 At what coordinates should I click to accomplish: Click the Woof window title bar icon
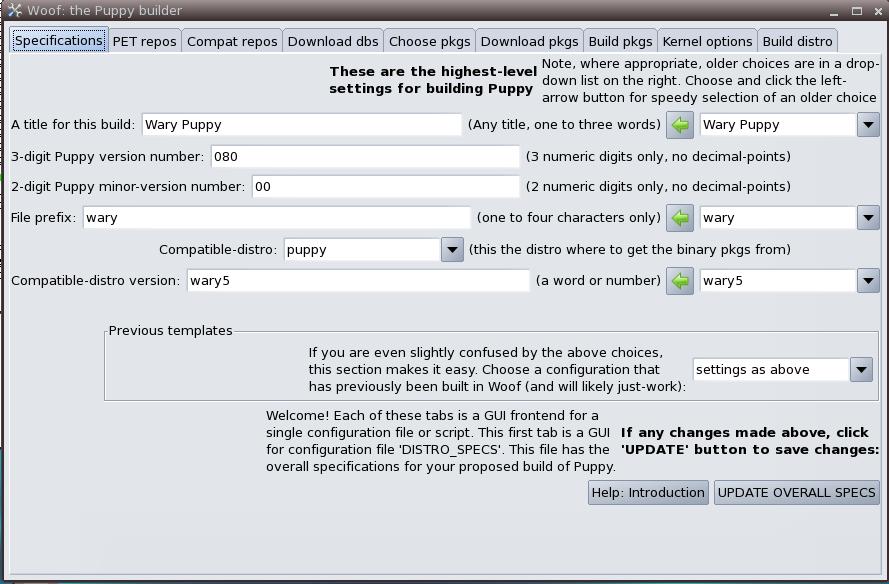[13, 11]
